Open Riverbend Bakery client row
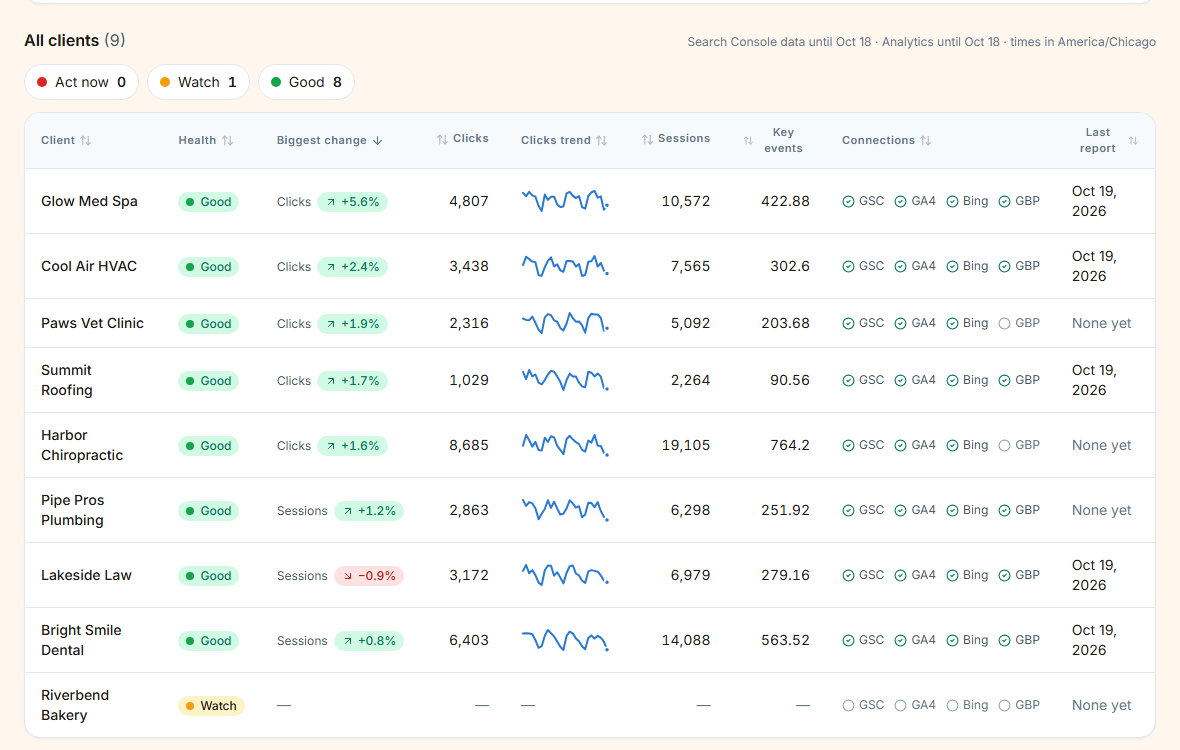1180x750 pixels. coord(589,705)
